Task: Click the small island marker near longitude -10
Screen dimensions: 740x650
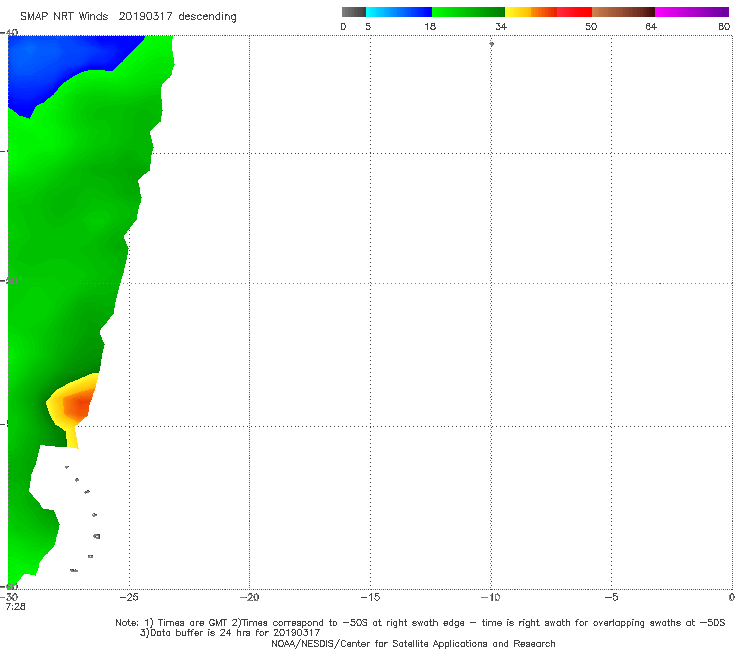Action: [491, 44]
